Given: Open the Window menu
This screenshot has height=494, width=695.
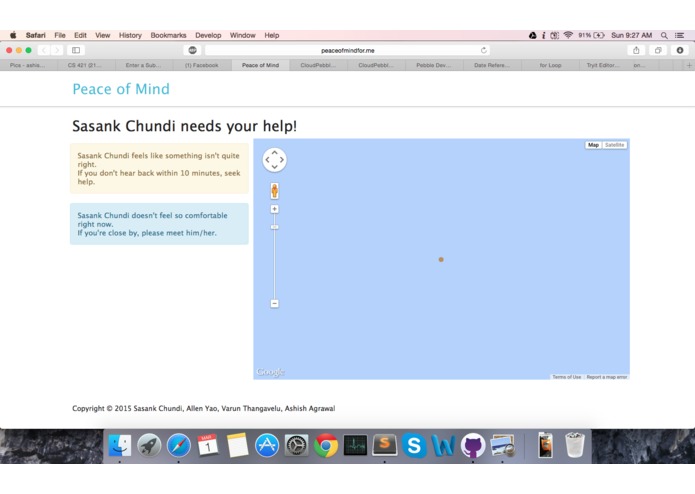Looking at the screenshot, I should (242, 35).
